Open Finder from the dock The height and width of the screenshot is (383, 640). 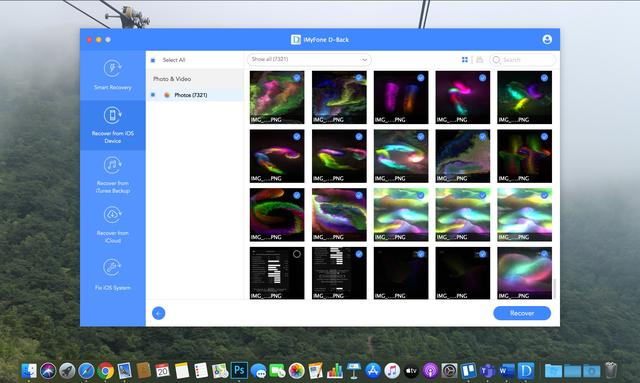(29, 371)
